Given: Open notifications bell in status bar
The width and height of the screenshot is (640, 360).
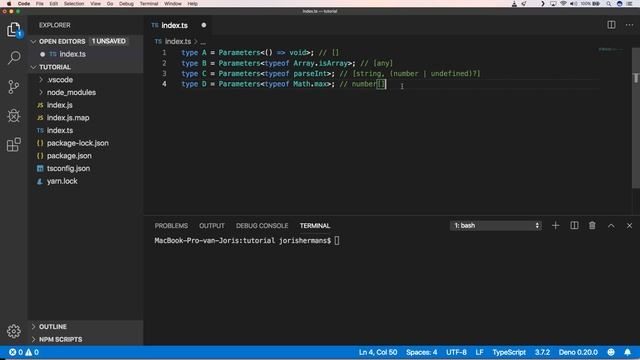Looking at the screenshot, I should [627, 352].
